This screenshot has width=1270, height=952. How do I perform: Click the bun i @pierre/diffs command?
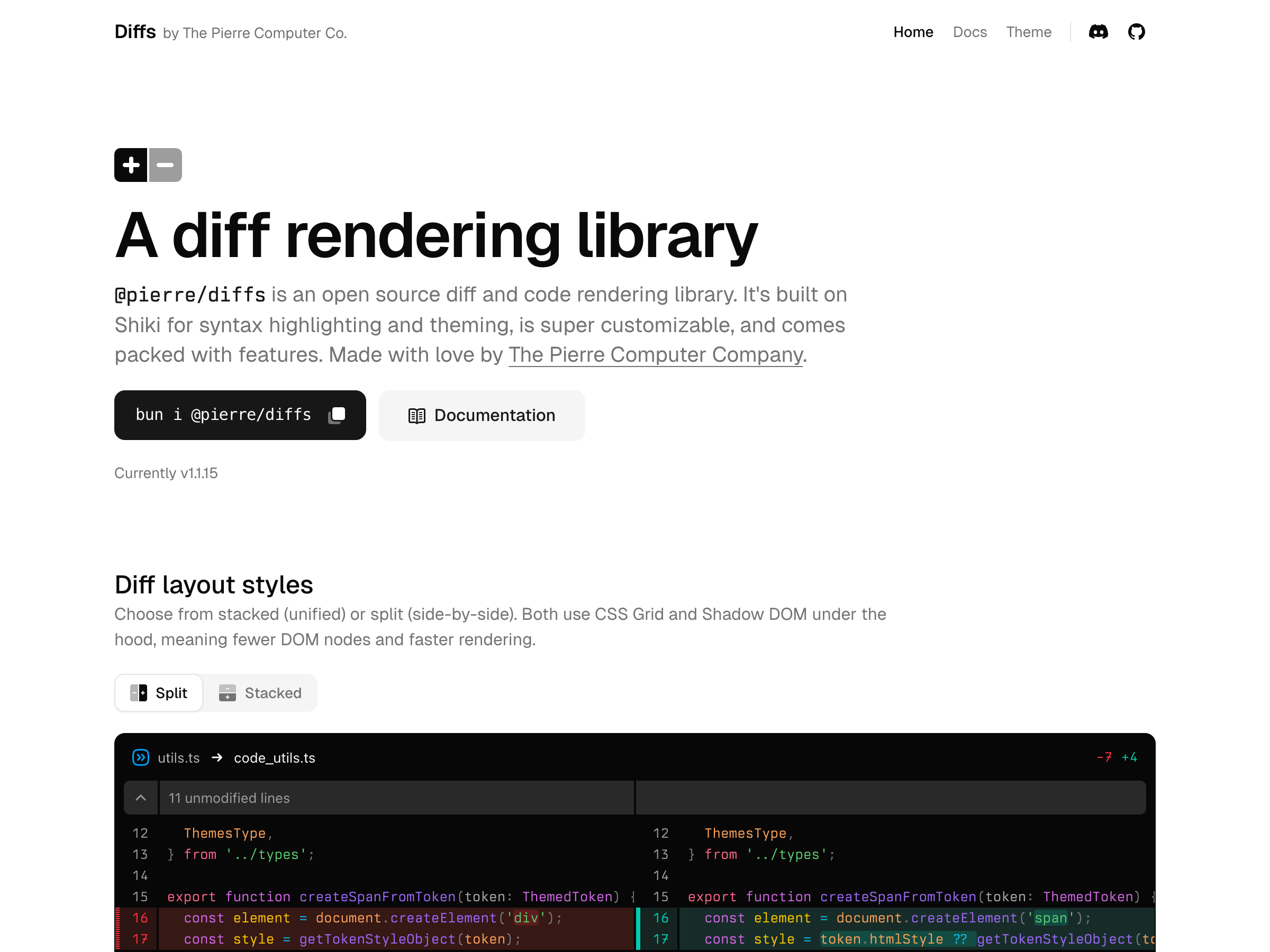(223, 415)
